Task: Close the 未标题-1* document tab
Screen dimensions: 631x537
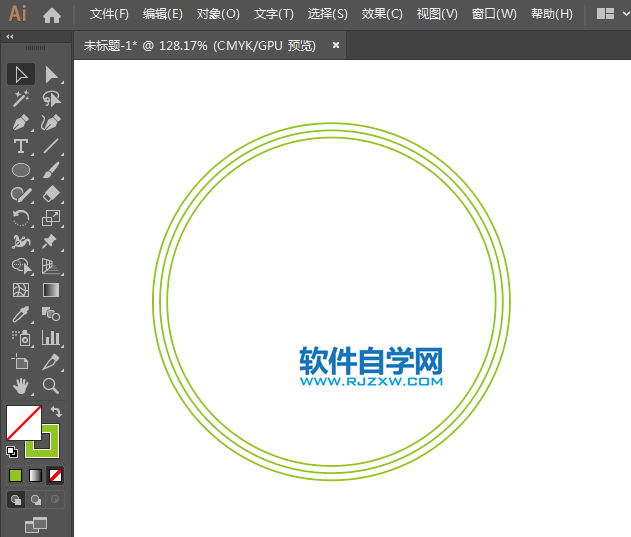Action: pos(336,45)
